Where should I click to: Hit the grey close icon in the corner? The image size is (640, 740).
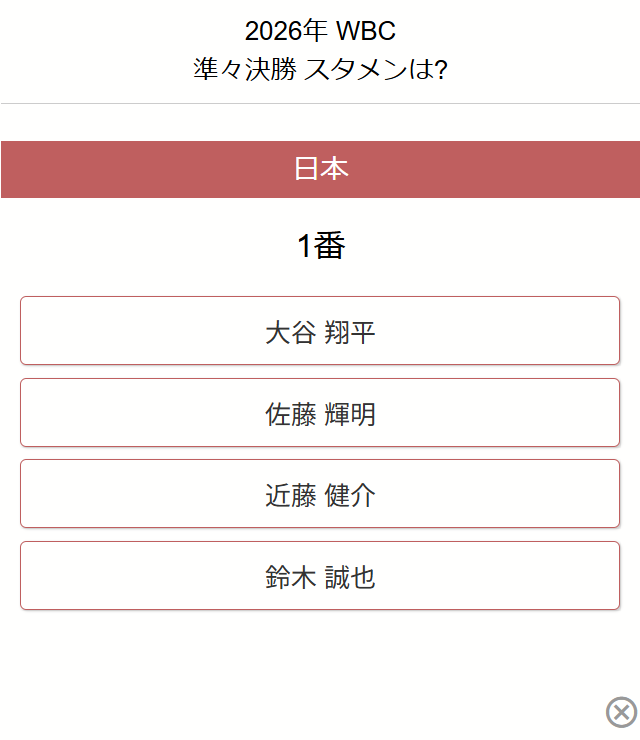click(621, 712)
